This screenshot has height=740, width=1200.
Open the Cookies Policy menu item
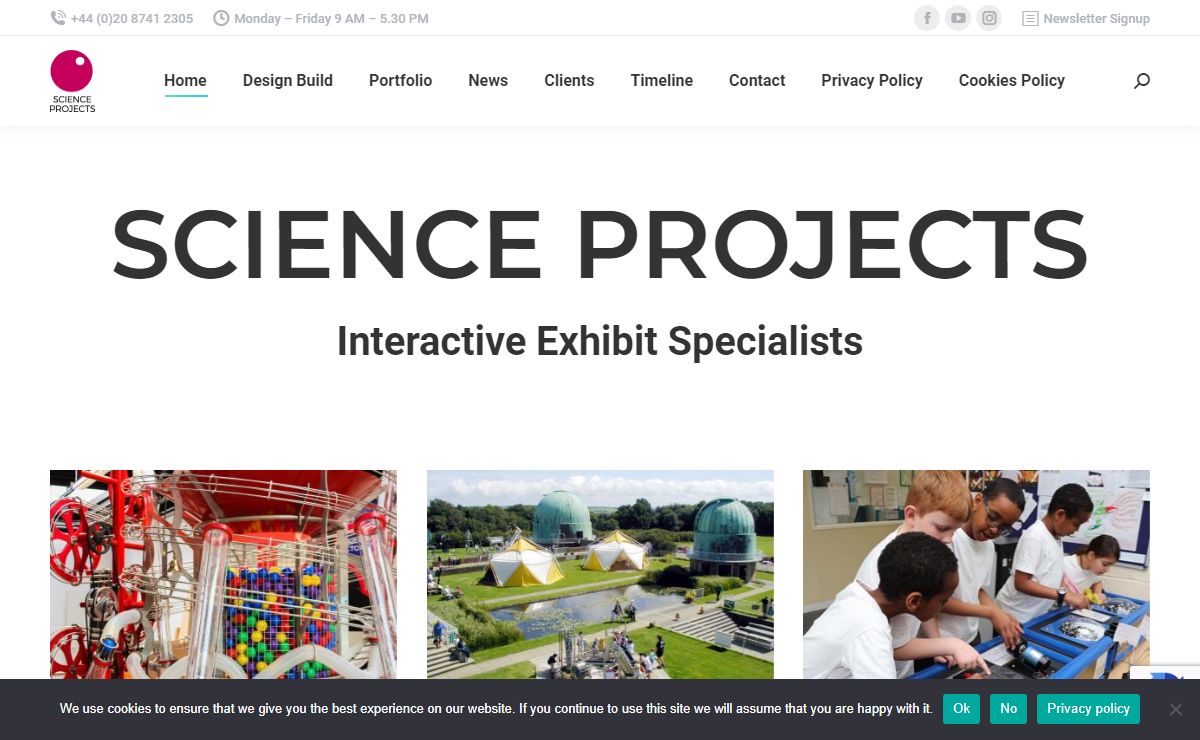[x=1012, y=81]
